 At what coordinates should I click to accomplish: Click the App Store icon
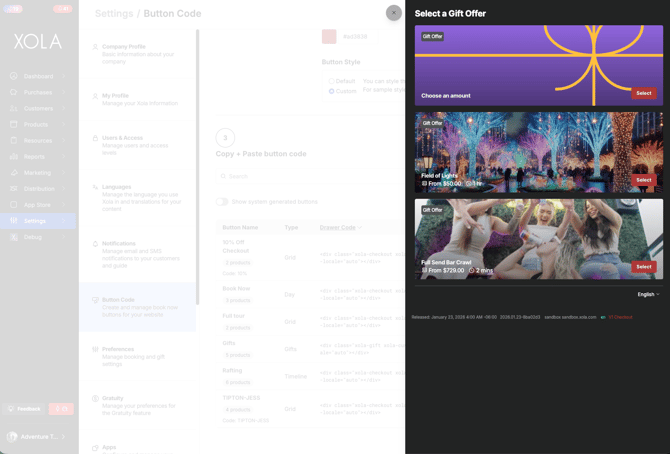tap(14, 205)
